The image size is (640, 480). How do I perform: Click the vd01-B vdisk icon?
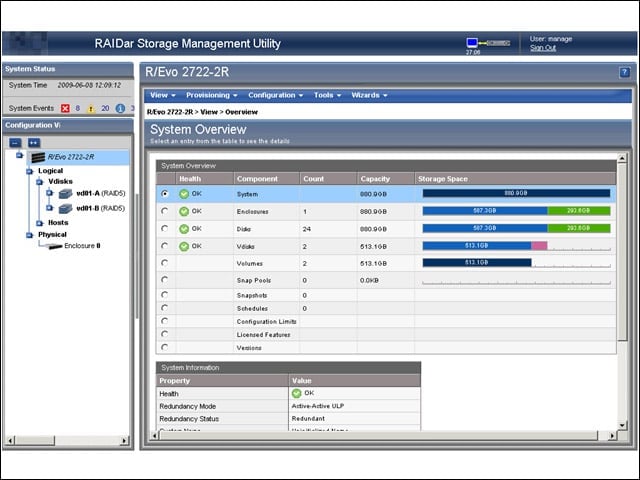[x=65, y=209]
